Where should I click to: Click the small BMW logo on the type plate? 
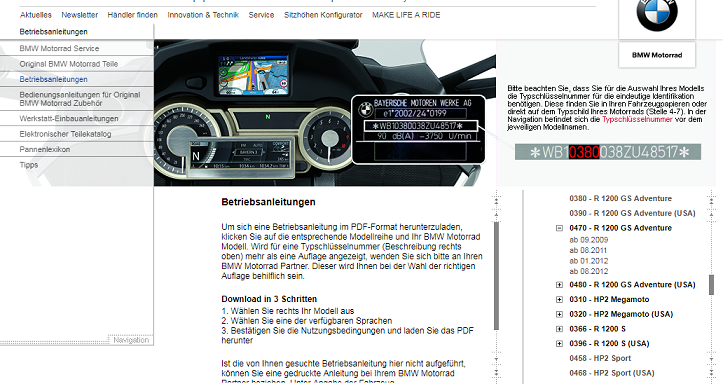point(365,109)
